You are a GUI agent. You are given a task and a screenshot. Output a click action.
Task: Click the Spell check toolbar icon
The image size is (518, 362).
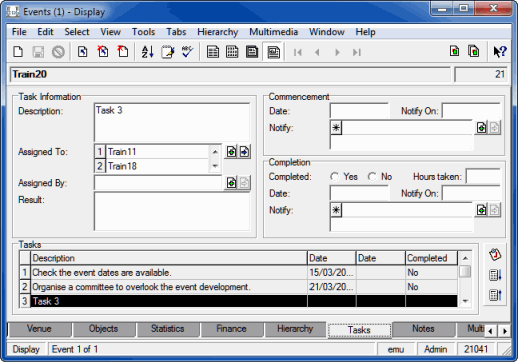pos(187,52)
